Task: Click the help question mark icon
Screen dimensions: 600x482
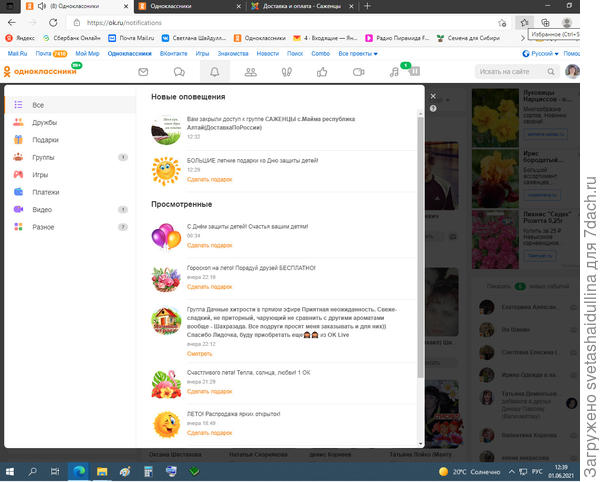Action: pos(433,108)
